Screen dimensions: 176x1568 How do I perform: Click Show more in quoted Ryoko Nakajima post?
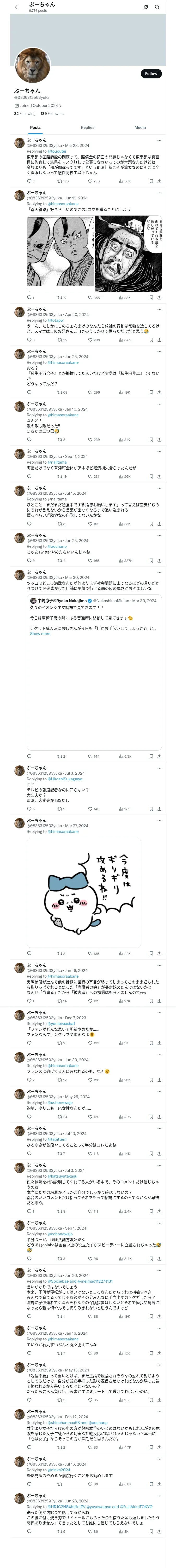[40, 634]
